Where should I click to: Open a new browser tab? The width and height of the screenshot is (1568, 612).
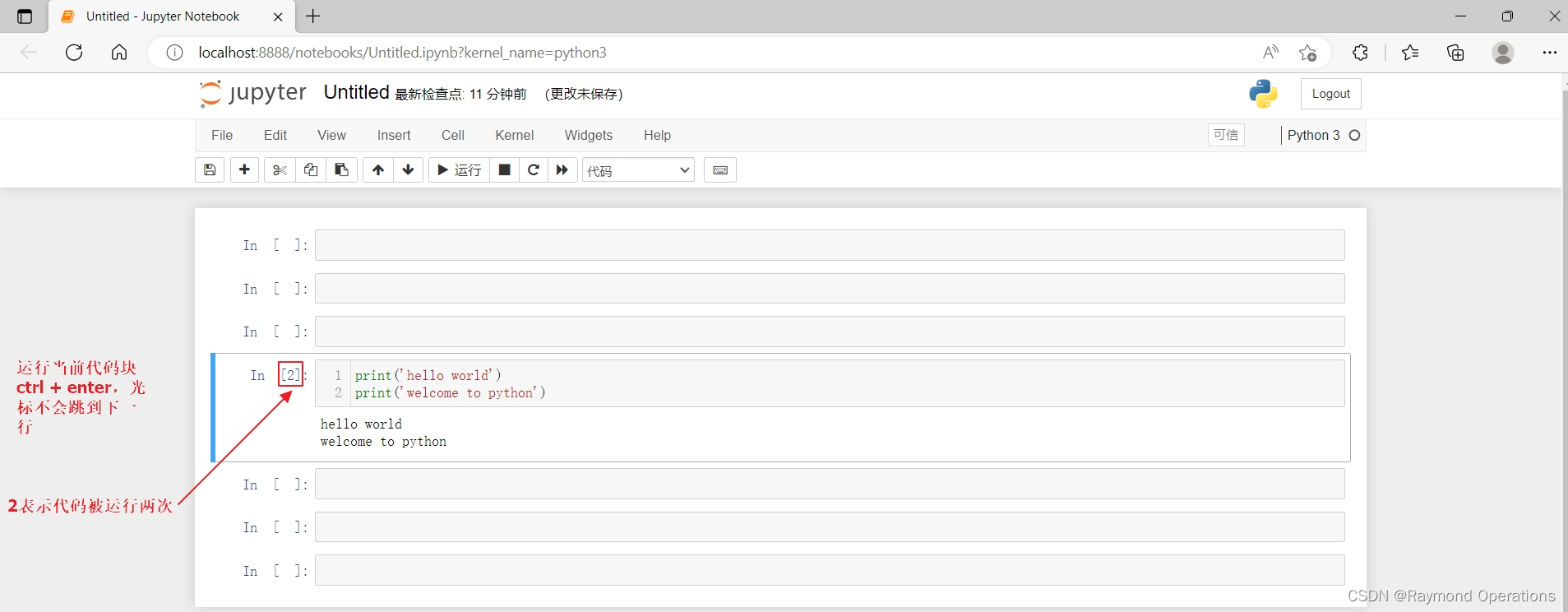tap(313, 16)
